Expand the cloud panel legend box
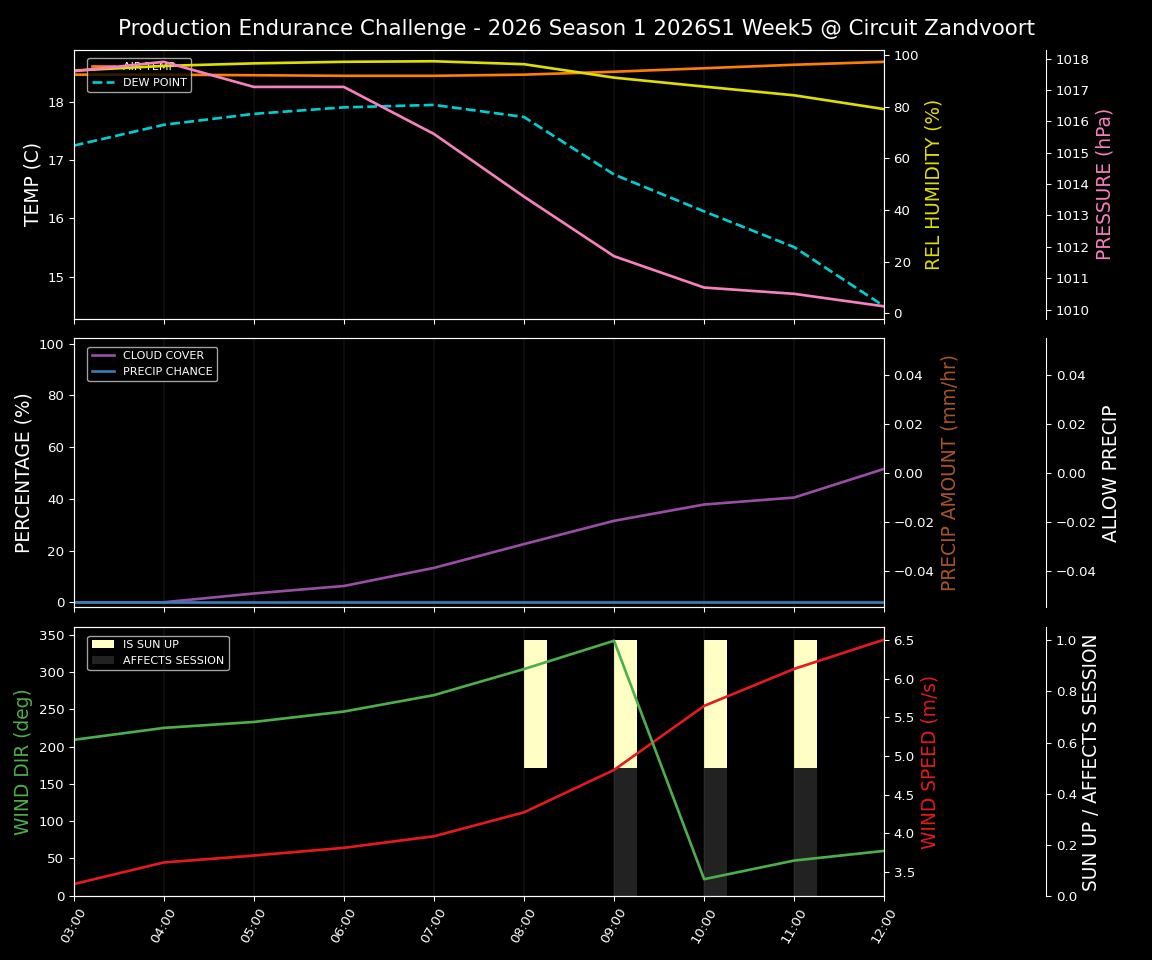Image resolution: width=1152 pixels, height=960 pixels. 152,362
